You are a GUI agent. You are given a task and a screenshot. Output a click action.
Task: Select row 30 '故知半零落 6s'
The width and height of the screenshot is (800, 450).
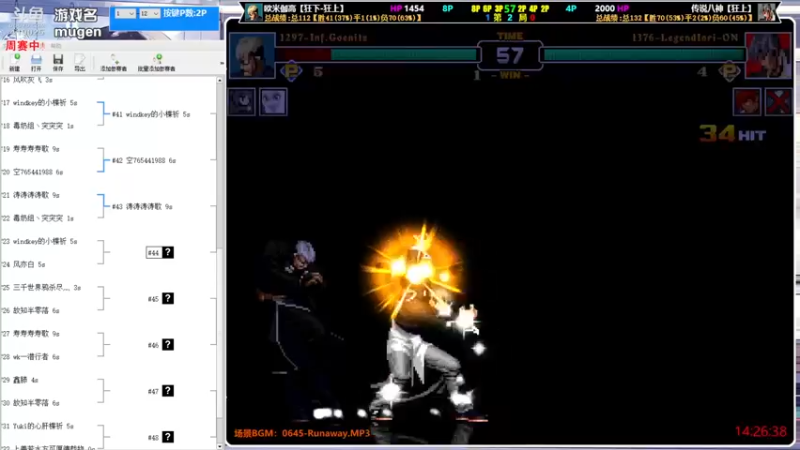[31, 403]
